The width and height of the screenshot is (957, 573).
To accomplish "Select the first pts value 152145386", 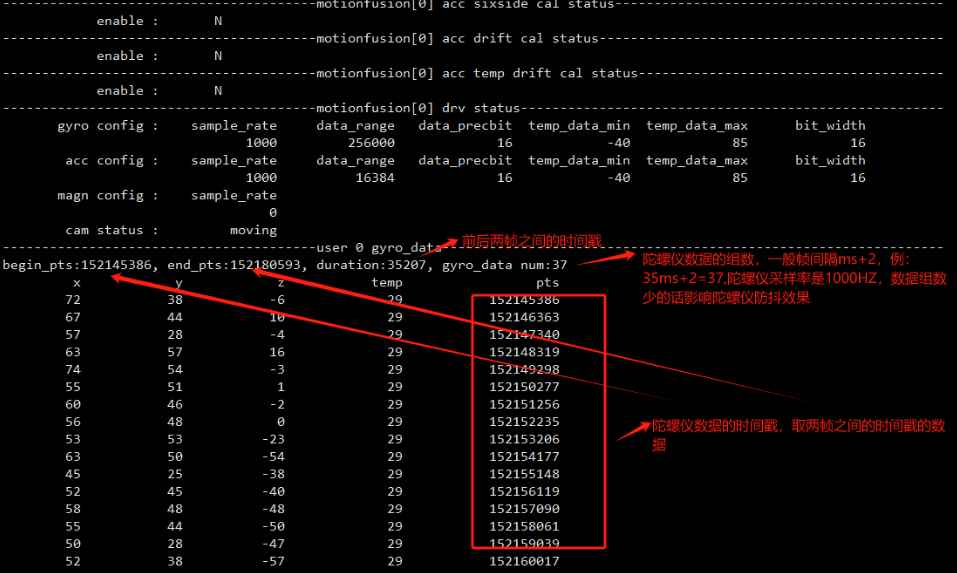I will pyautogui.click(x=524, y=300).
